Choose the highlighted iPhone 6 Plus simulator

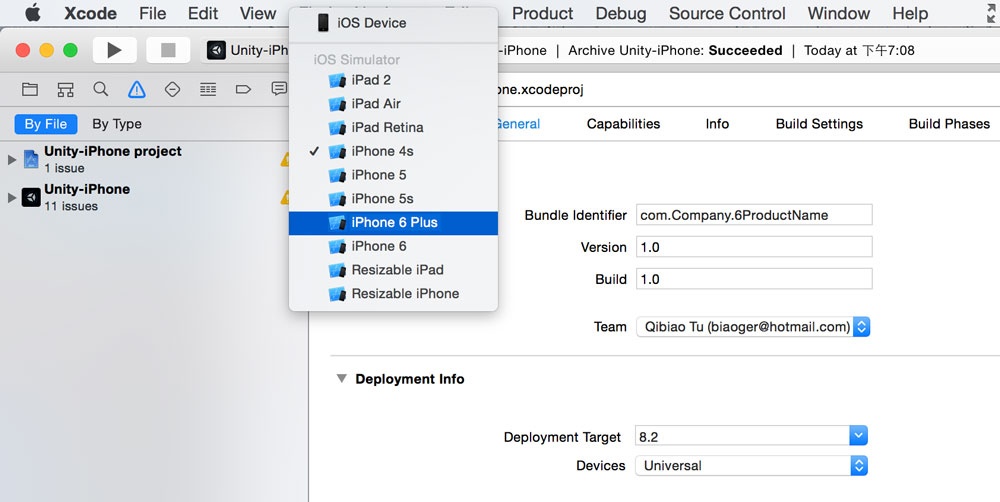(x=393, y=223)
